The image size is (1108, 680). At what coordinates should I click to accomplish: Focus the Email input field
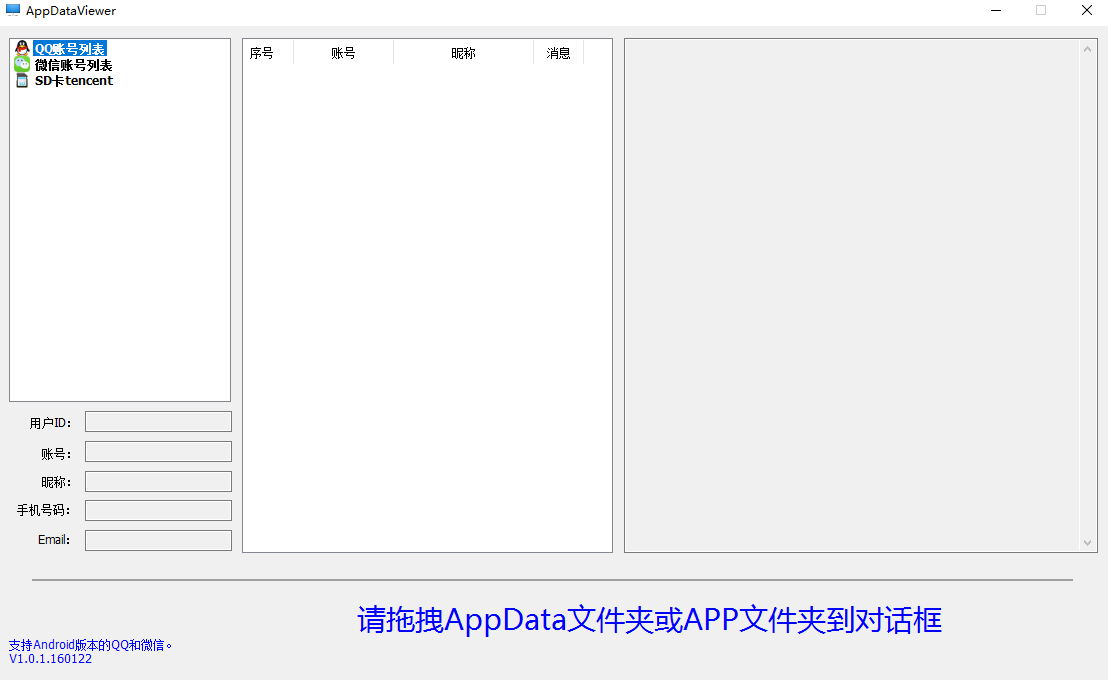pyautogui.click(x=158, y=540)
